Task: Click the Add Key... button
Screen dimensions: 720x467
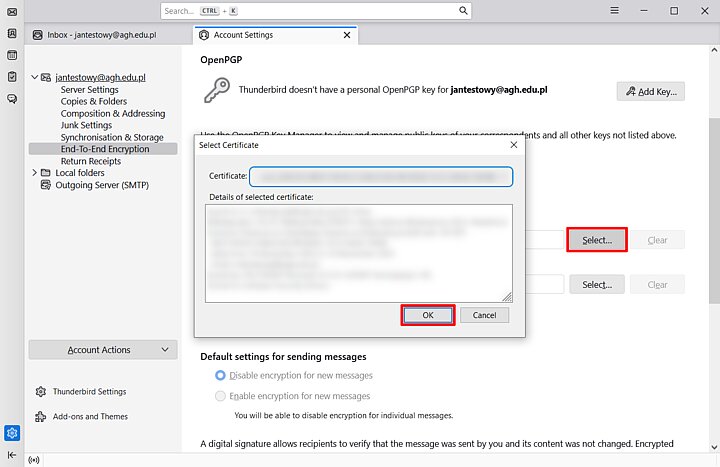Action: [x=651, y=91]
